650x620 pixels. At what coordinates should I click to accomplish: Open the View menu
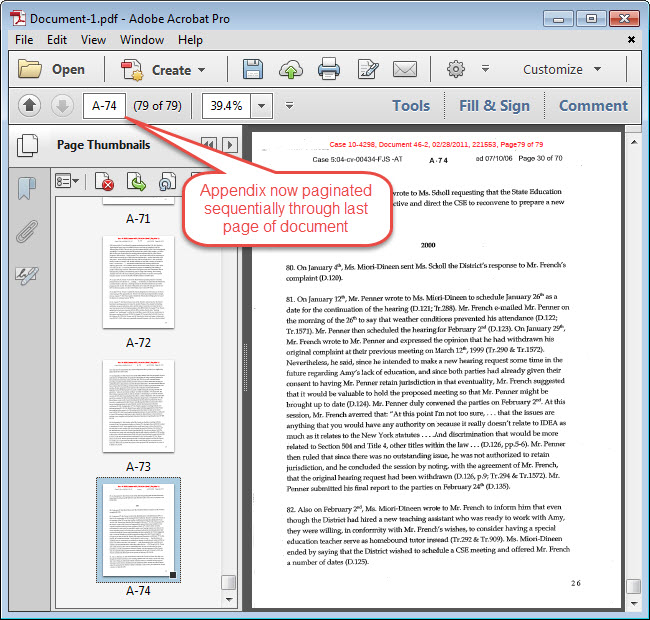93,40
